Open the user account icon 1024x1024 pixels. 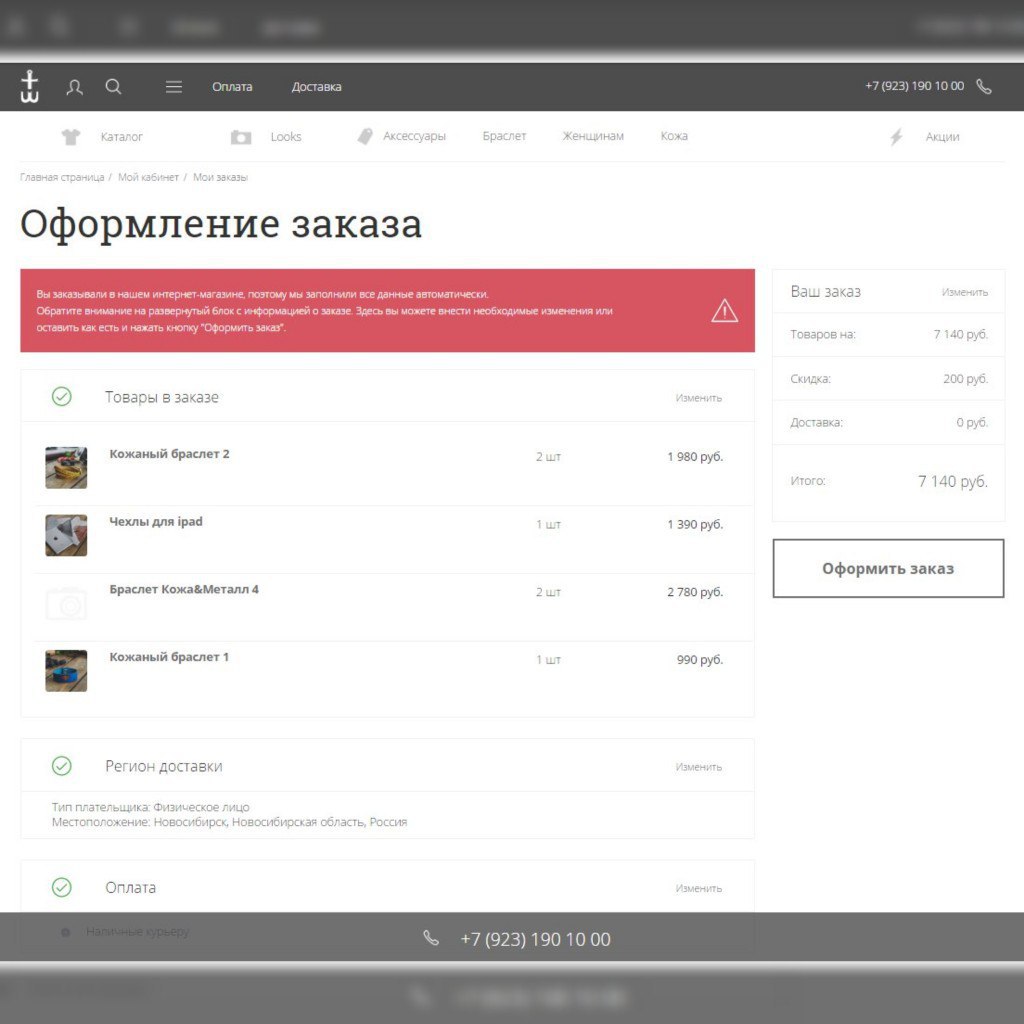click(x=74, y=87)
